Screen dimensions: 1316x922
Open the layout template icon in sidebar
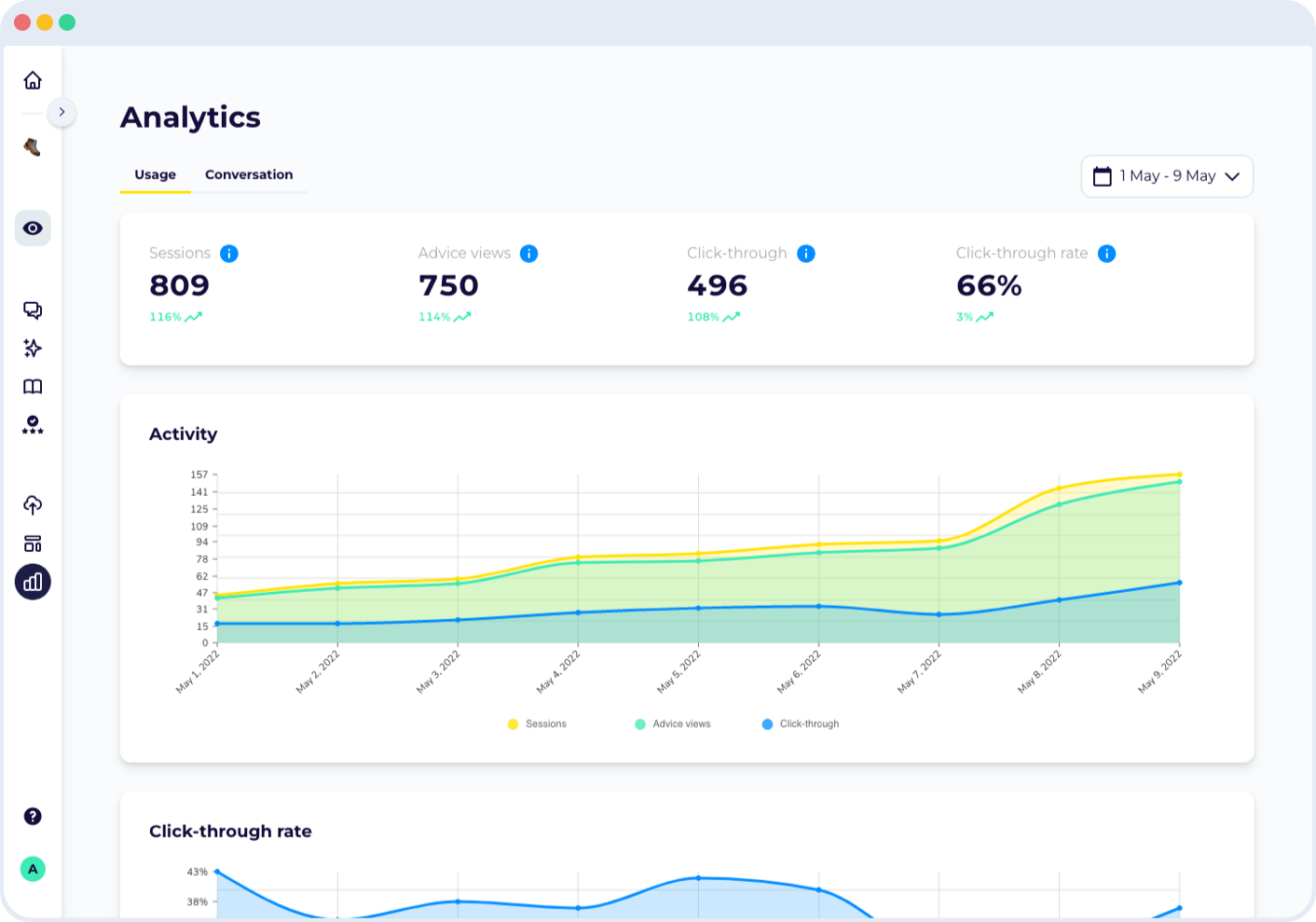point(33,544)
